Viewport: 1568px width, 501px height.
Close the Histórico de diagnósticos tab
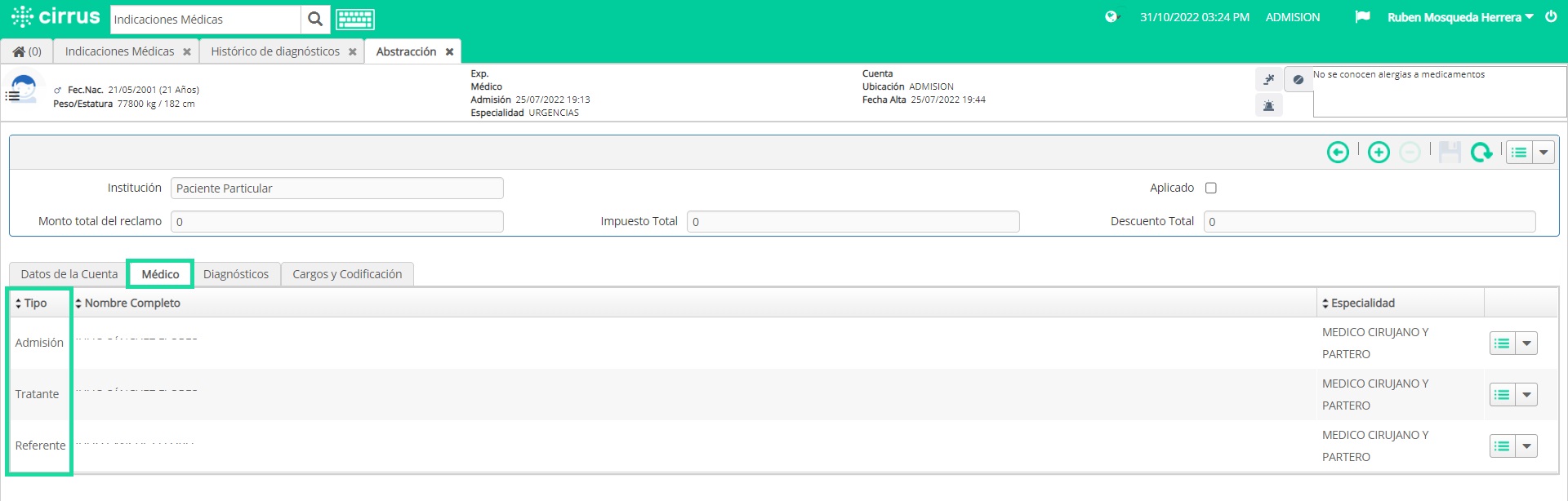point(353,51)
